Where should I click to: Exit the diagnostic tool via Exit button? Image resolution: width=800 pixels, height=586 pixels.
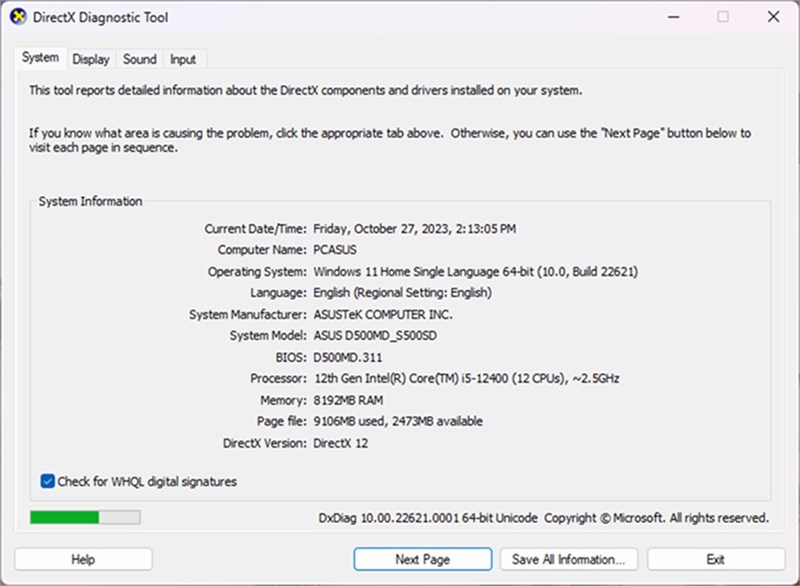(715, 559)
